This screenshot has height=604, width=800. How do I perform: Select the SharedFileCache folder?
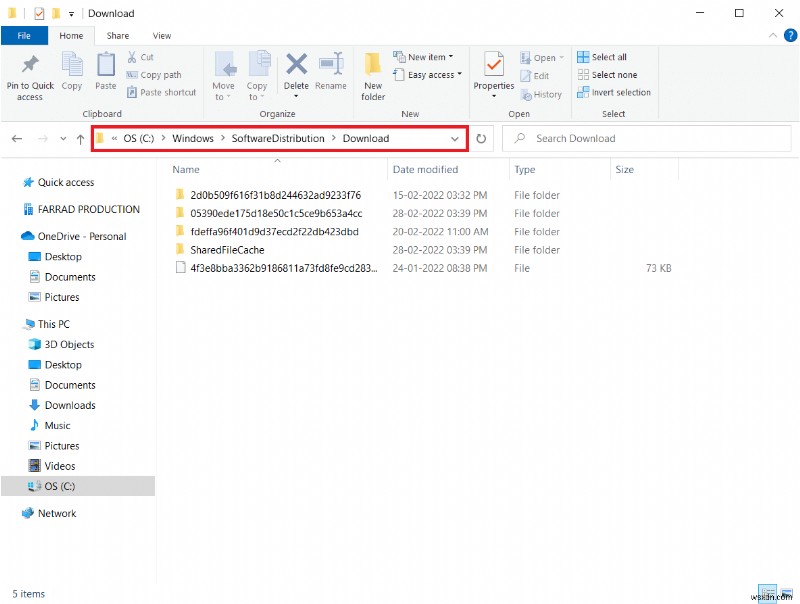coord(227,250)
